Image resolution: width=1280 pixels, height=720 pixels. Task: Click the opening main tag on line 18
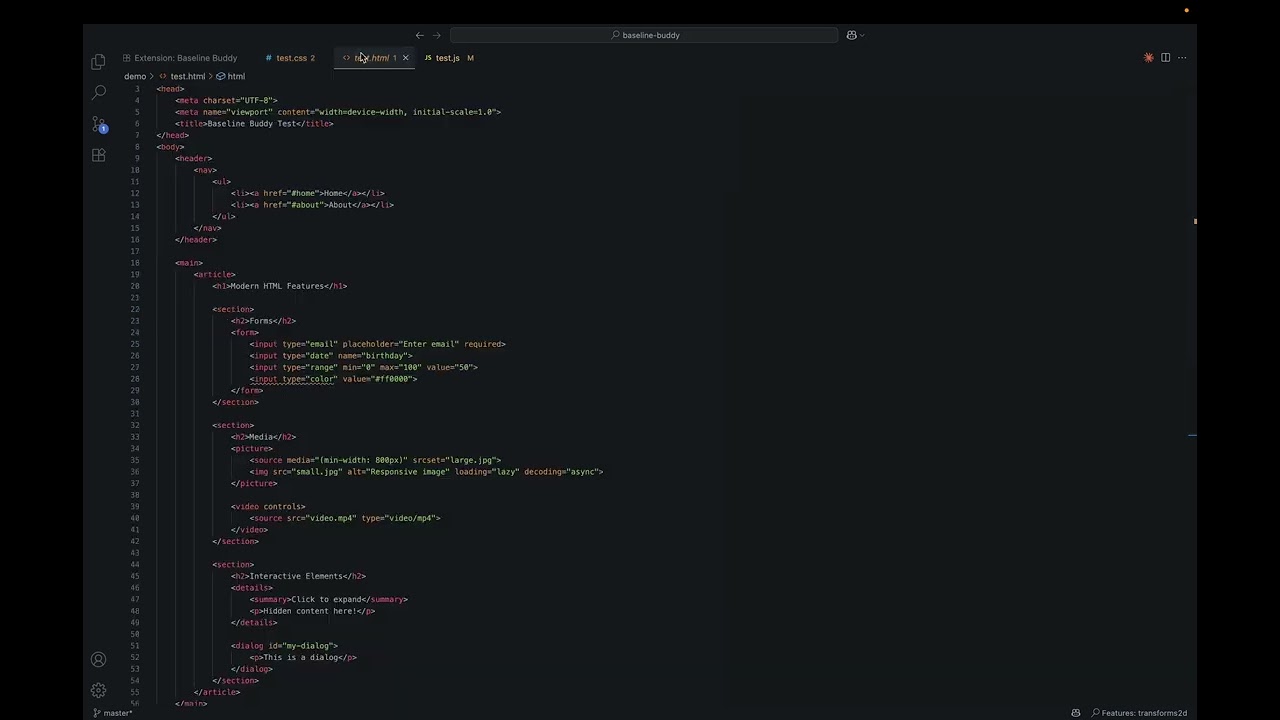pyautogui.click(x=189, y=263)
